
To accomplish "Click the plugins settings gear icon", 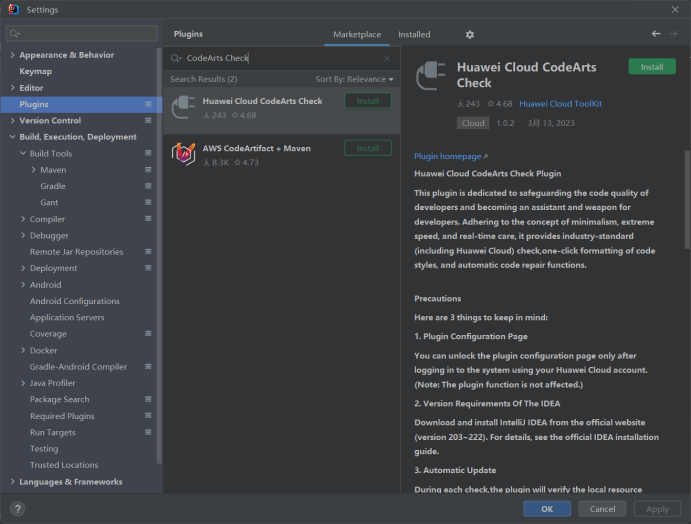I will 470,34.
